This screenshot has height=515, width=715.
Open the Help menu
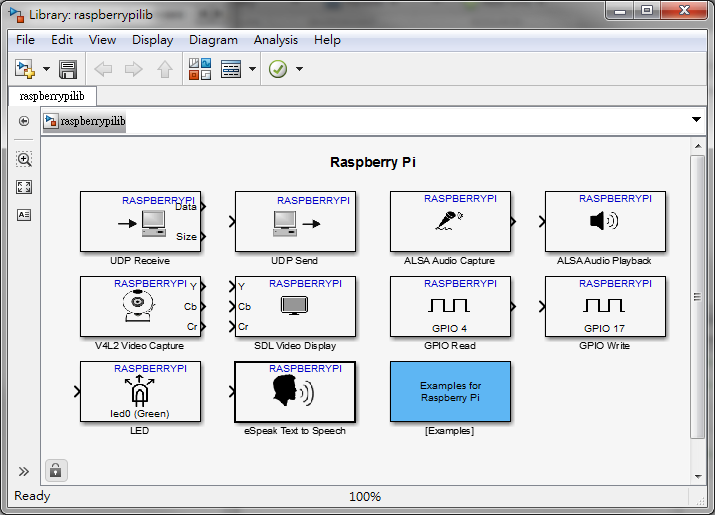(x=327, y=40)
